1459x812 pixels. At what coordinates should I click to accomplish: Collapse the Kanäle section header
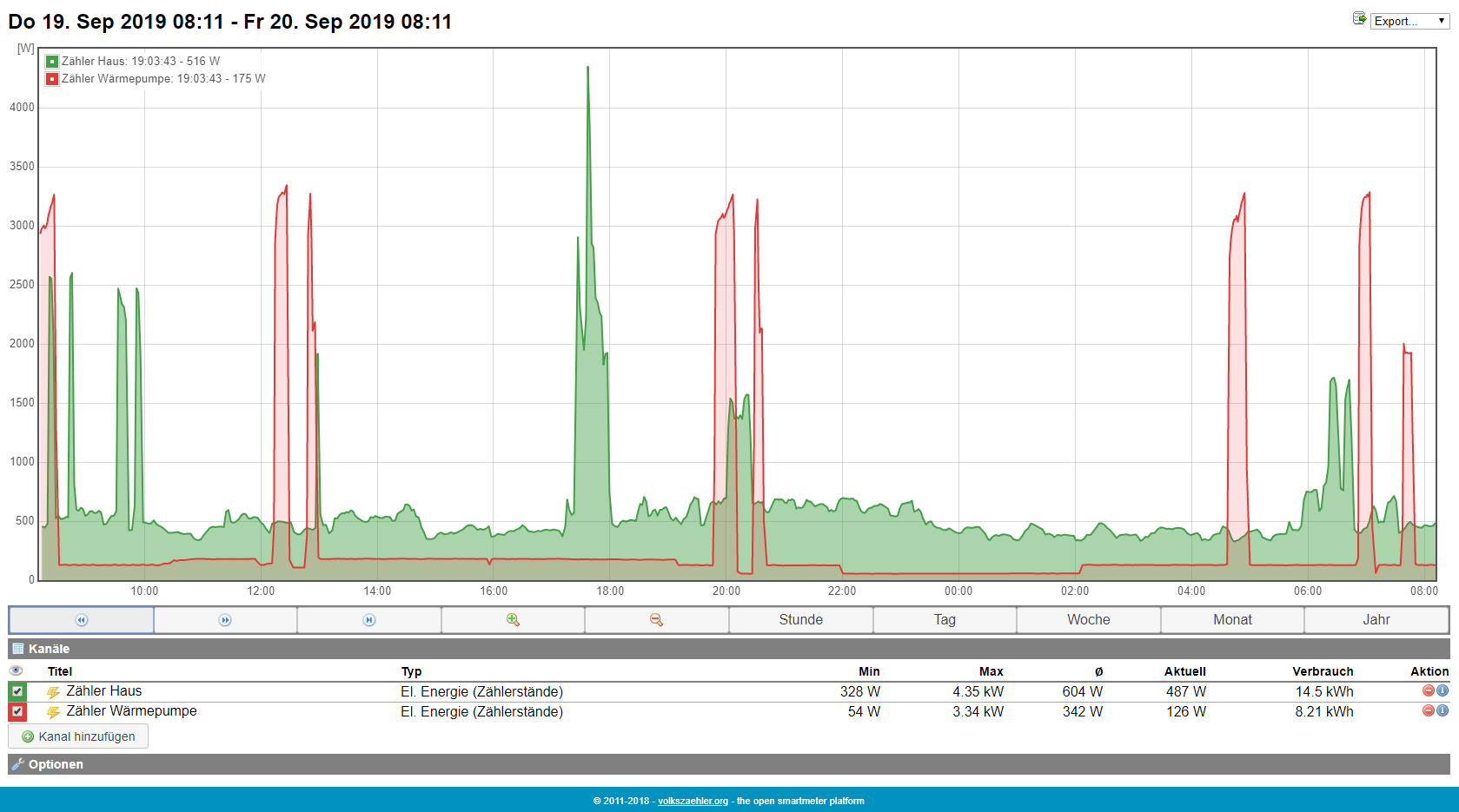tap(49, 649)
